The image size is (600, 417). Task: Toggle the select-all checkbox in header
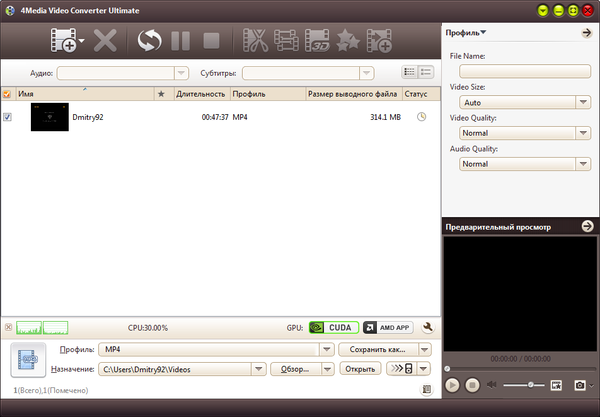point(7,94)
